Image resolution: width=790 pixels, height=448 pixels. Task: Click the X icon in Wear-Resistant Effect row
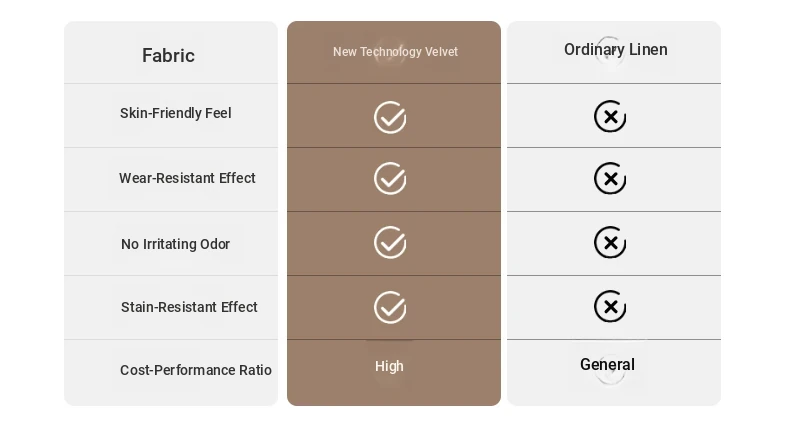(610, 178)
